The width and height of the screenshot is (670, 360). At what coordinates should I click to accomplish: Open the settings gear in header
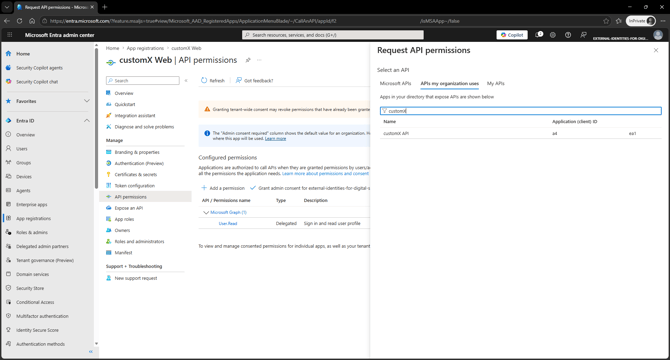point(552,35)
